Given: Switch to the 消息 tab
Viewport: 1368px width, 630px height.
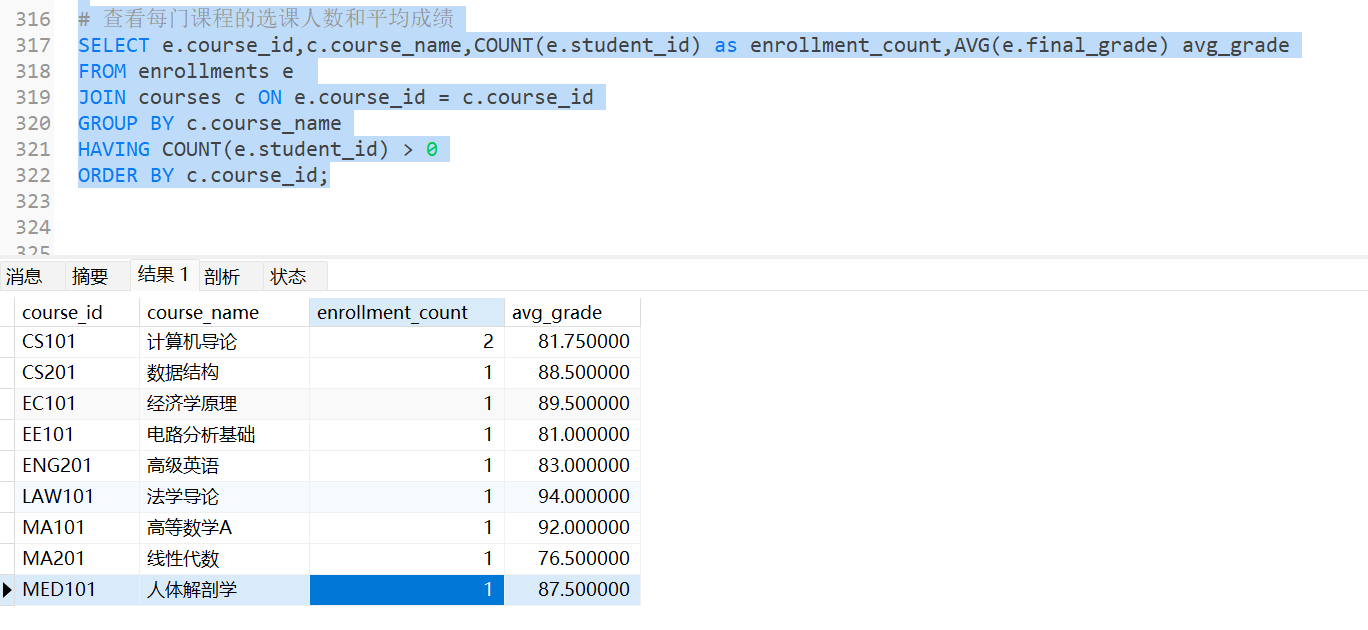Looking at the screenshot, I should coord(24,277).
